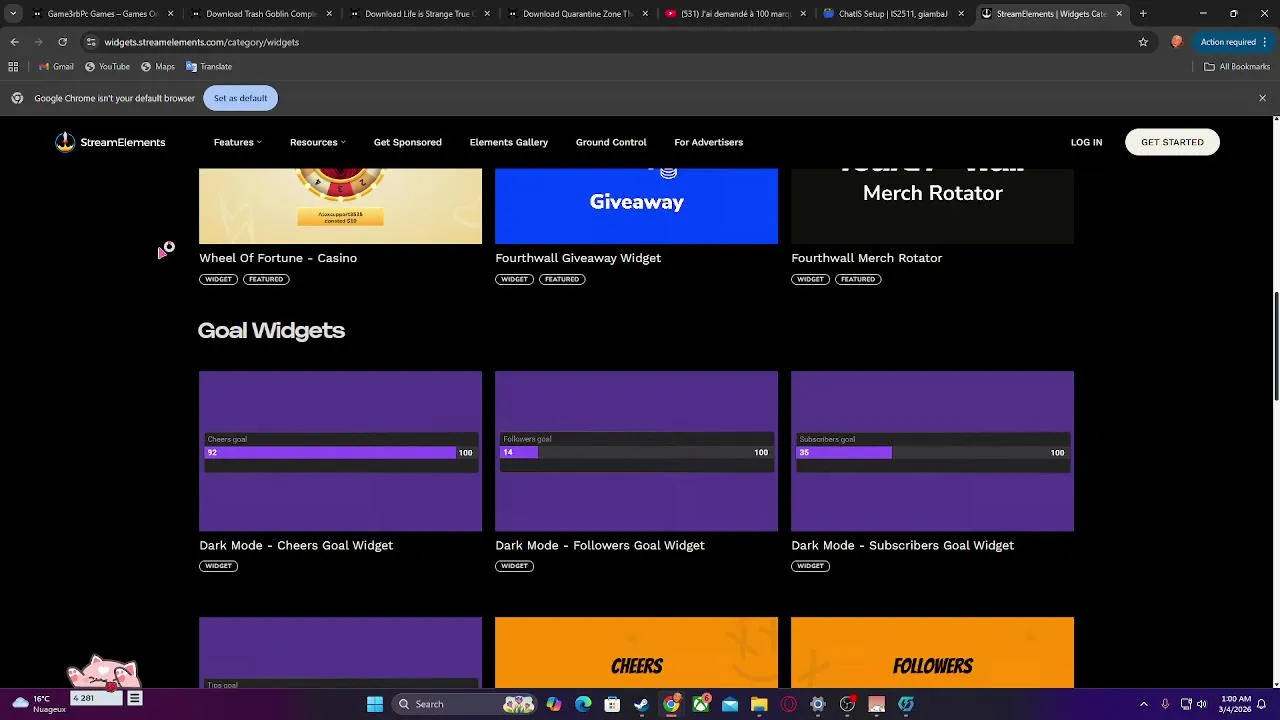Open Dark Mode - Followers Goal Widget title
This screenshot has width=1280, height=720.
pos(600,545)
